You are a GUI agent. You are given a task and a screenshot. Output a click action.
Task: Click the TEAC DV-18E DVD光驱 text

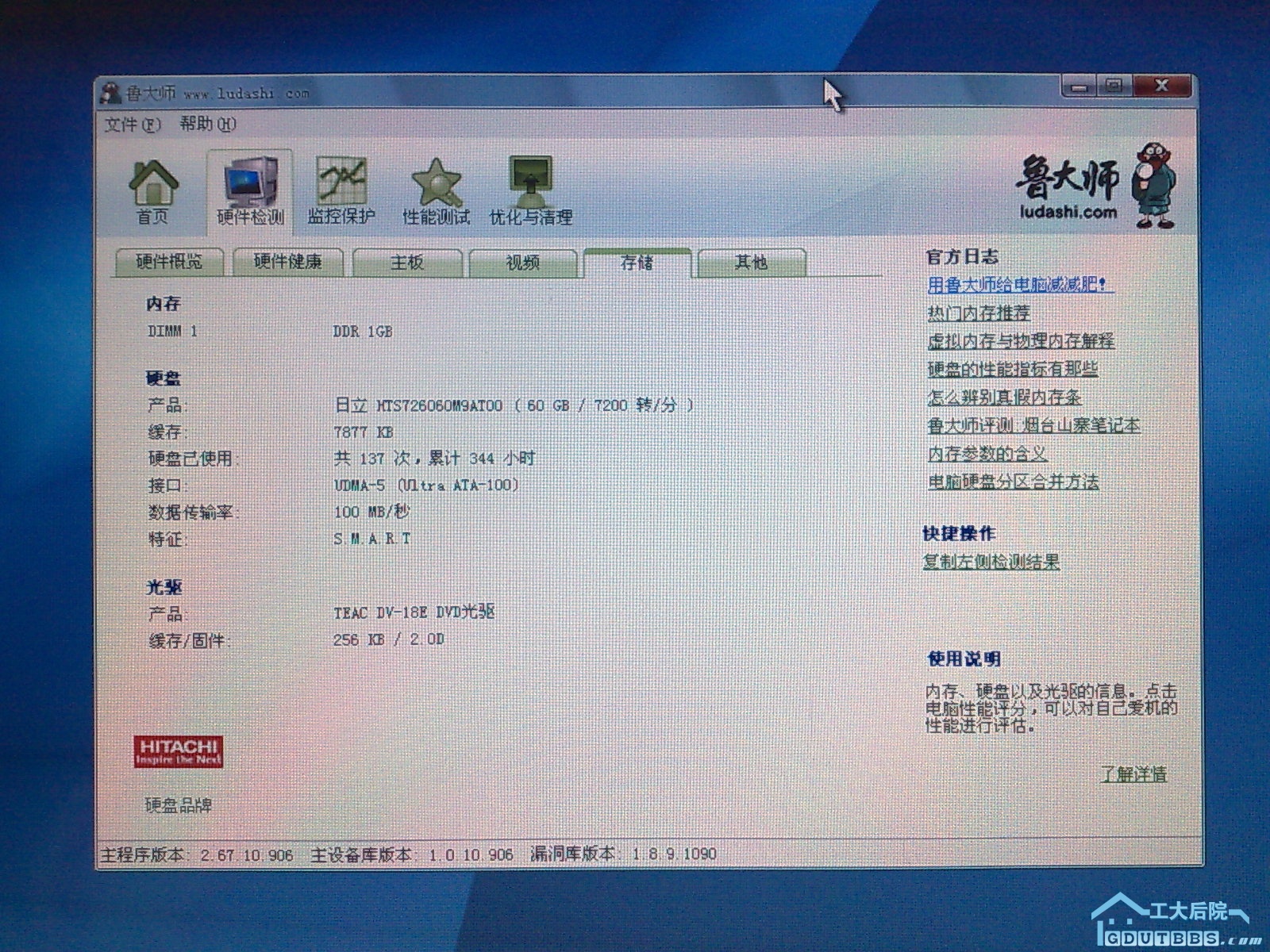click(414, 612)
